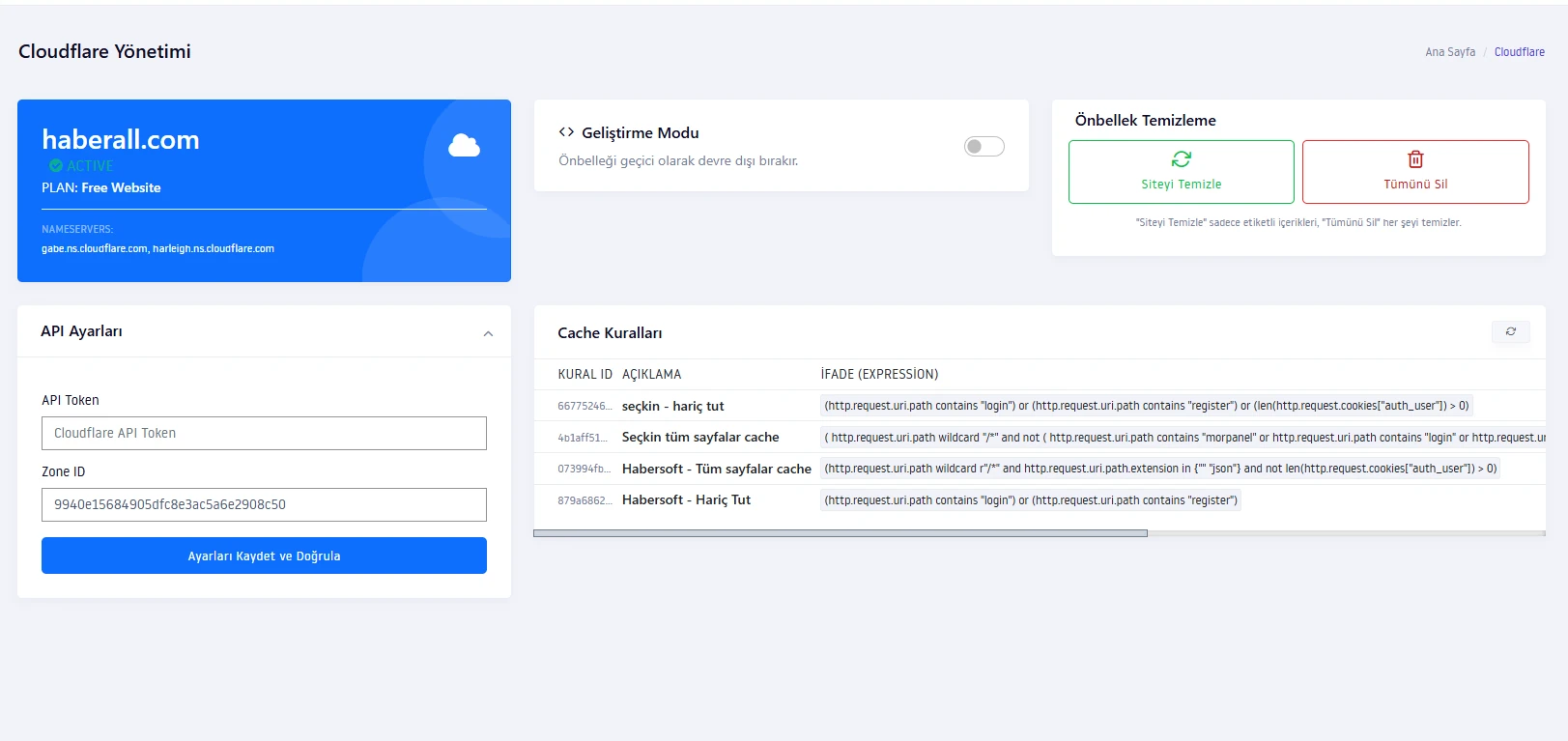Click the Siteyi Temizle button
Image resolution: width=1568 pixels, height=741 pixels.
coord(1181,172)
